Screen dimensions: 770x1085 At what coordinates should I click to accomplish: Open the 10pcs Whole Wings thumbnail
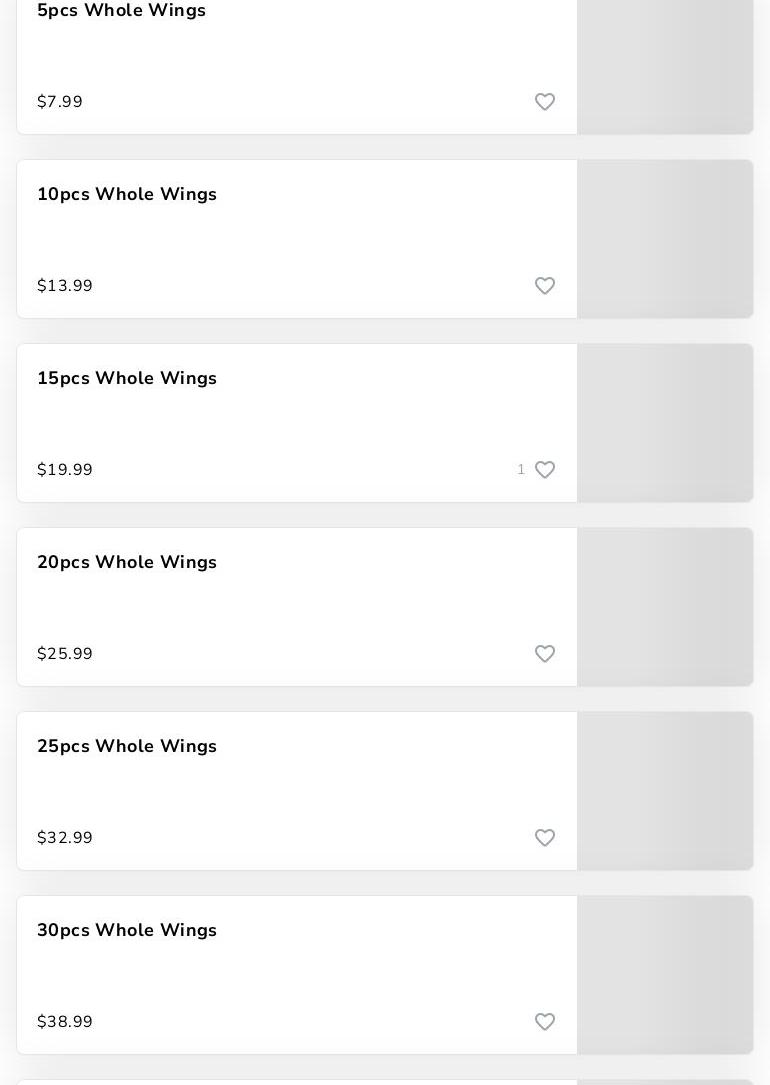[665, 239]
